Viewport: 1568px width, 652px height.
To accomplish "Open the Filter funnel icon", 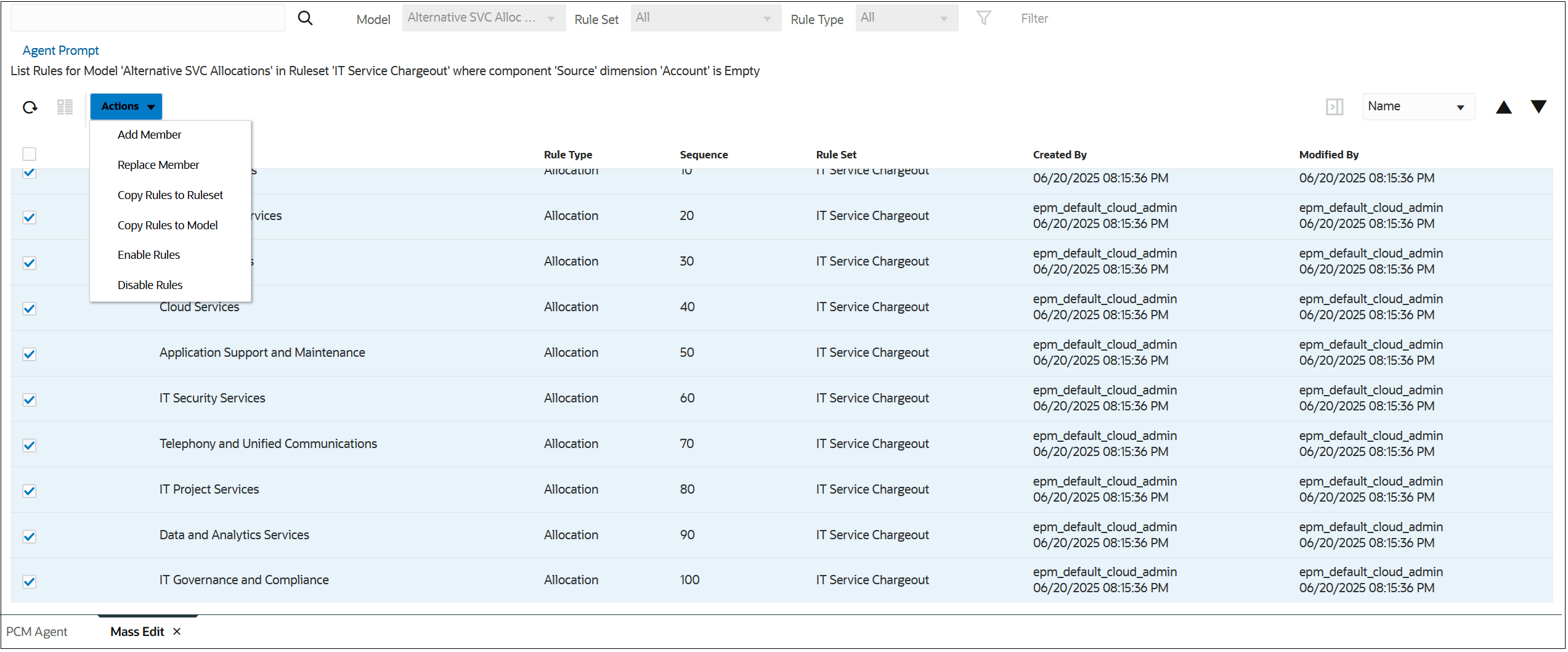I will point(984,18).
